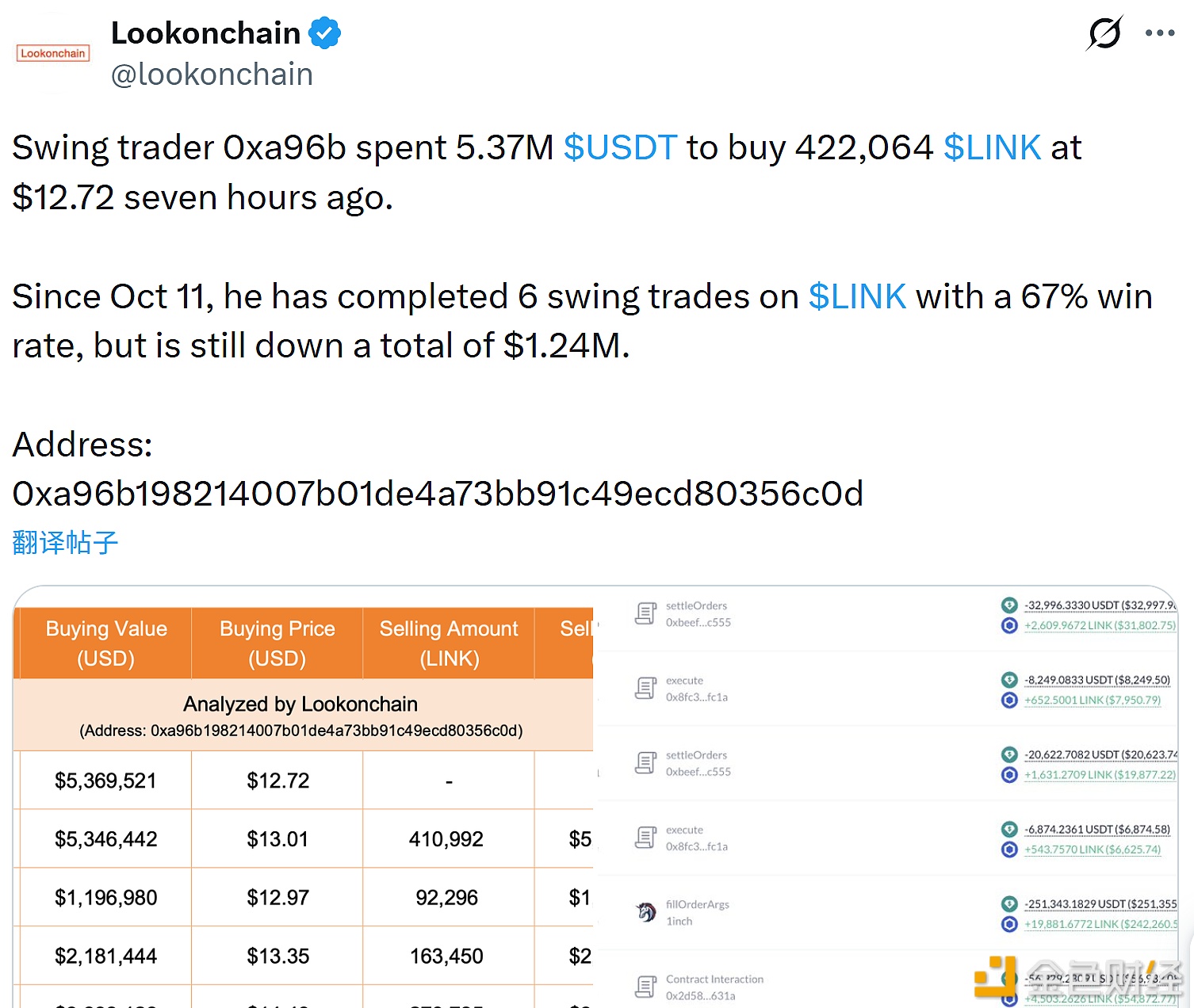1194x1008 pixels.
Task: Click Lookonchain's blue verified badge
Action: click(x=325, y=32)
